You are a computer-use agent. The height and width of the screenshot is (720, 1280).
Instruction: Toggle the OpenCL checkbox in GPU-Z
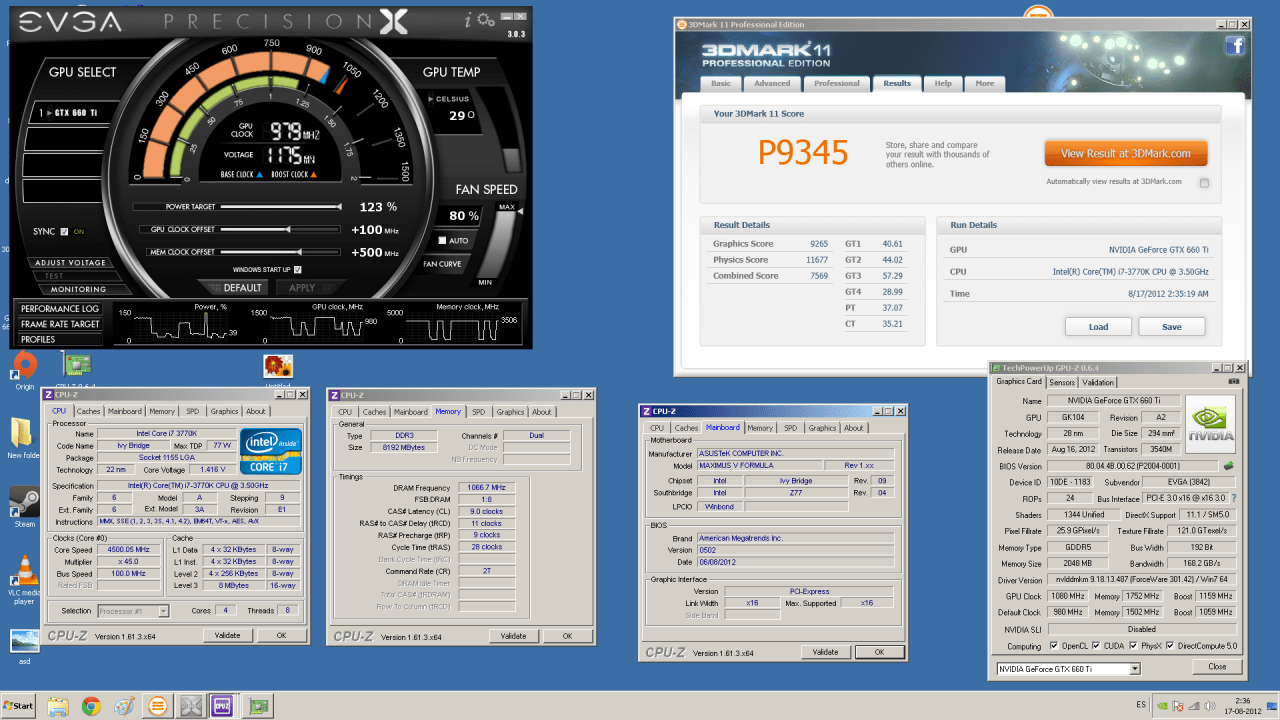[1054, 646]
